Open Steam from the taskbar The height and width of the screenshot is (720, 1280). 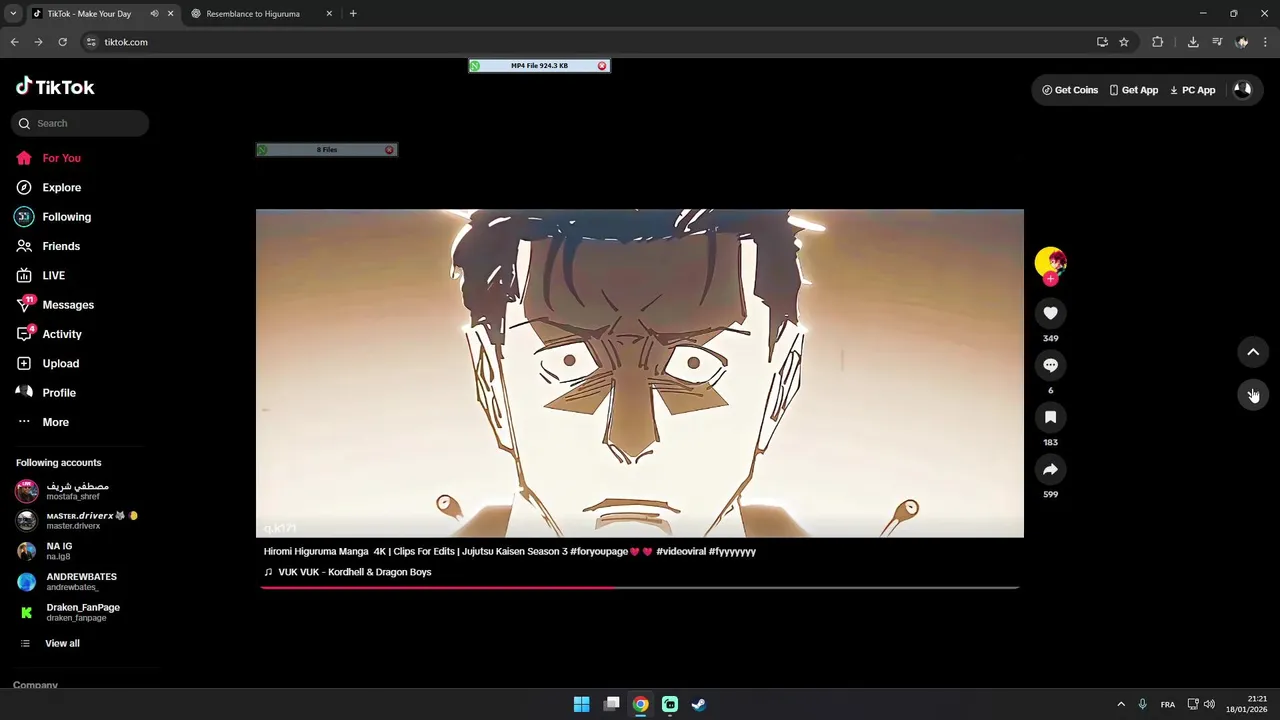point(699,704)
